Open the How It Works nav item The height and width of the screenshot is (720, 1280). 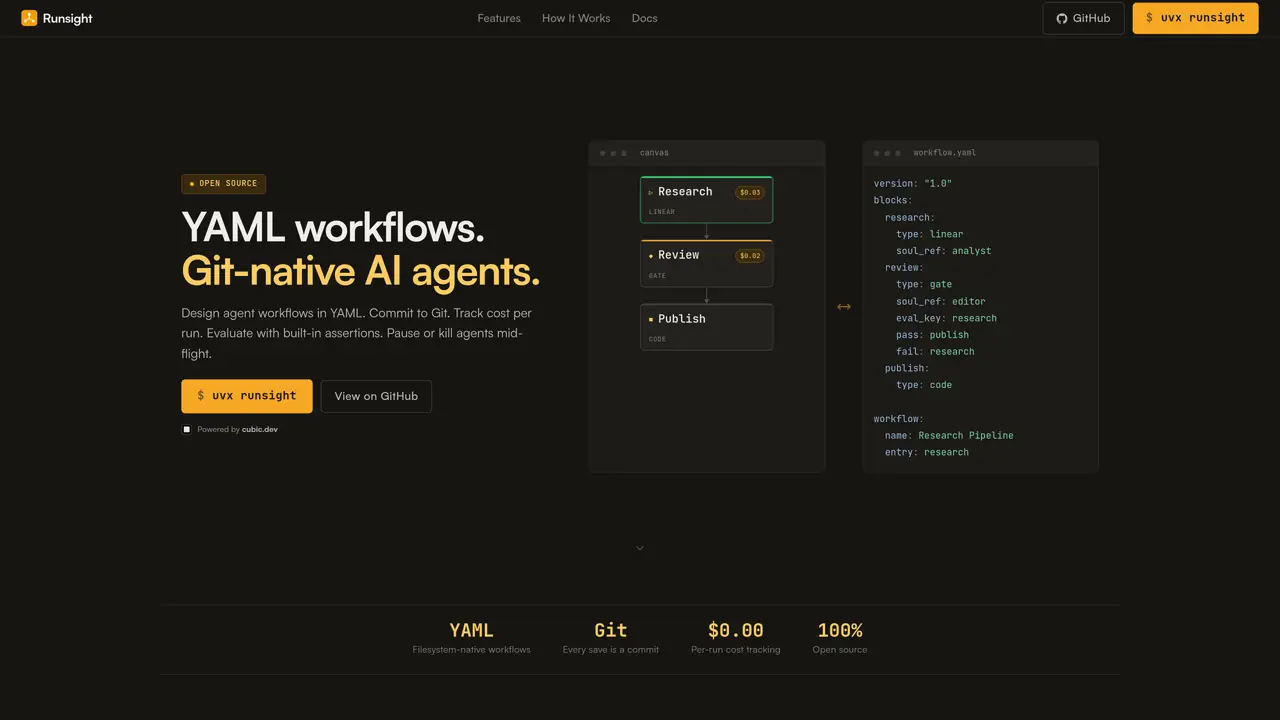(576, 18)
